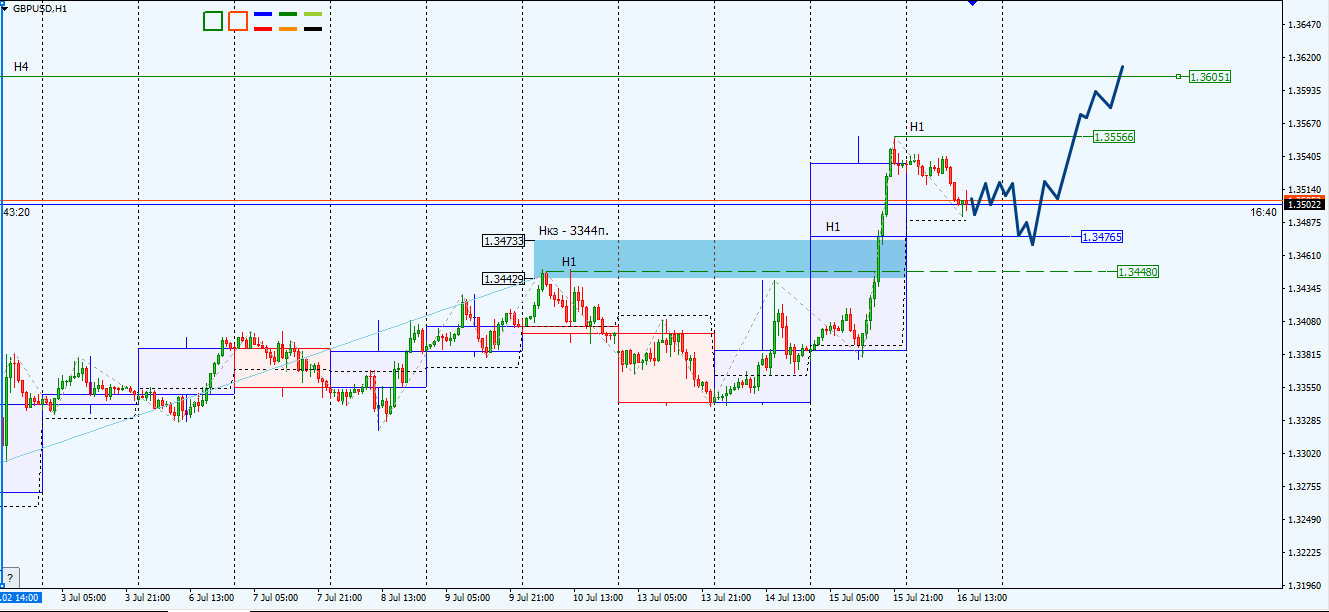Image resolution: width=1329 pixels, height=612 pixels.
Task: Click the 1.31960 price scale value
Action: (1306, 585)
